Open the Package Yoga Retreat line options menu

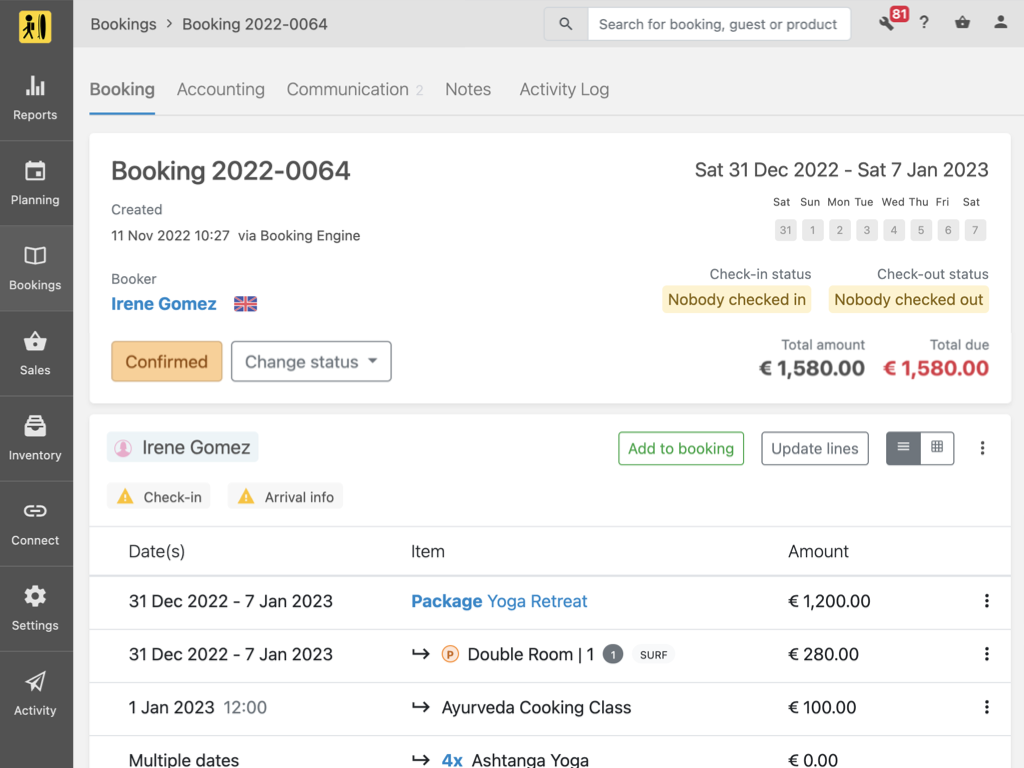coord(987,601)
